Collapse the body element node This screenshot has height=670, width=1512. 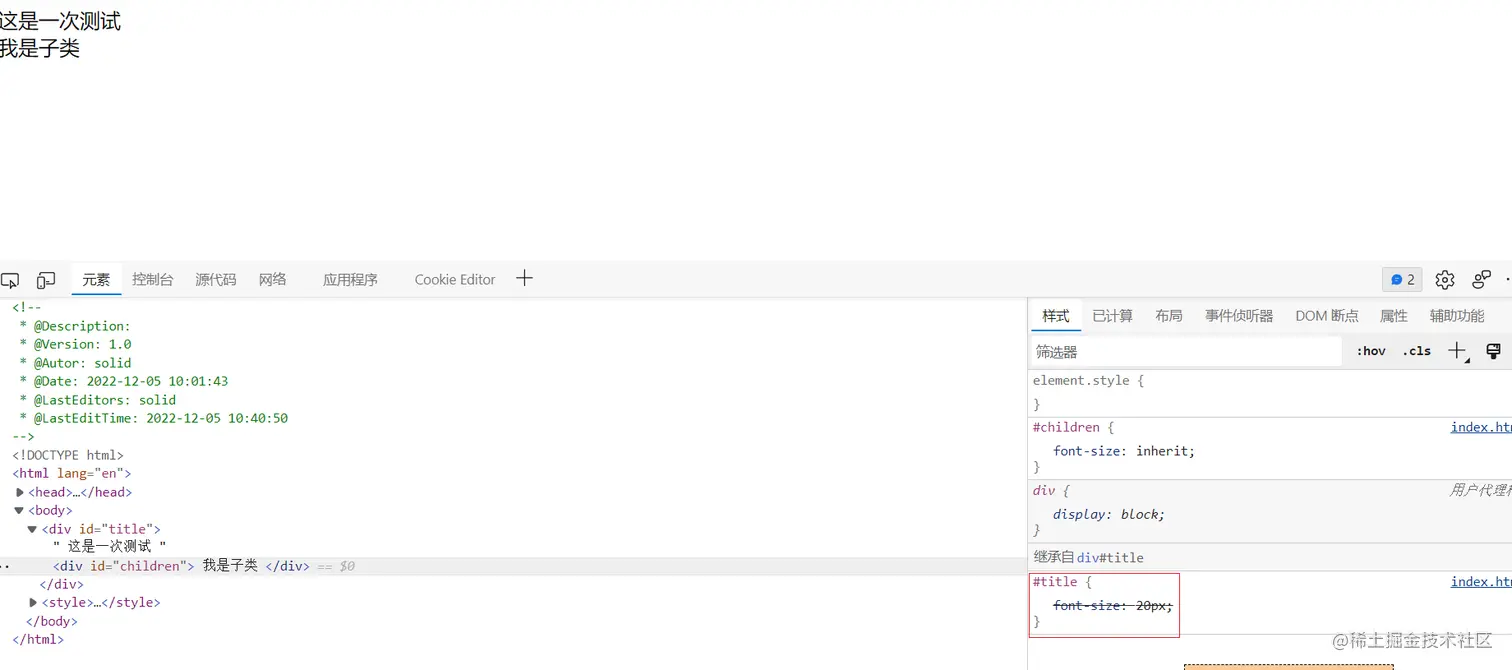tap(19, 510)
